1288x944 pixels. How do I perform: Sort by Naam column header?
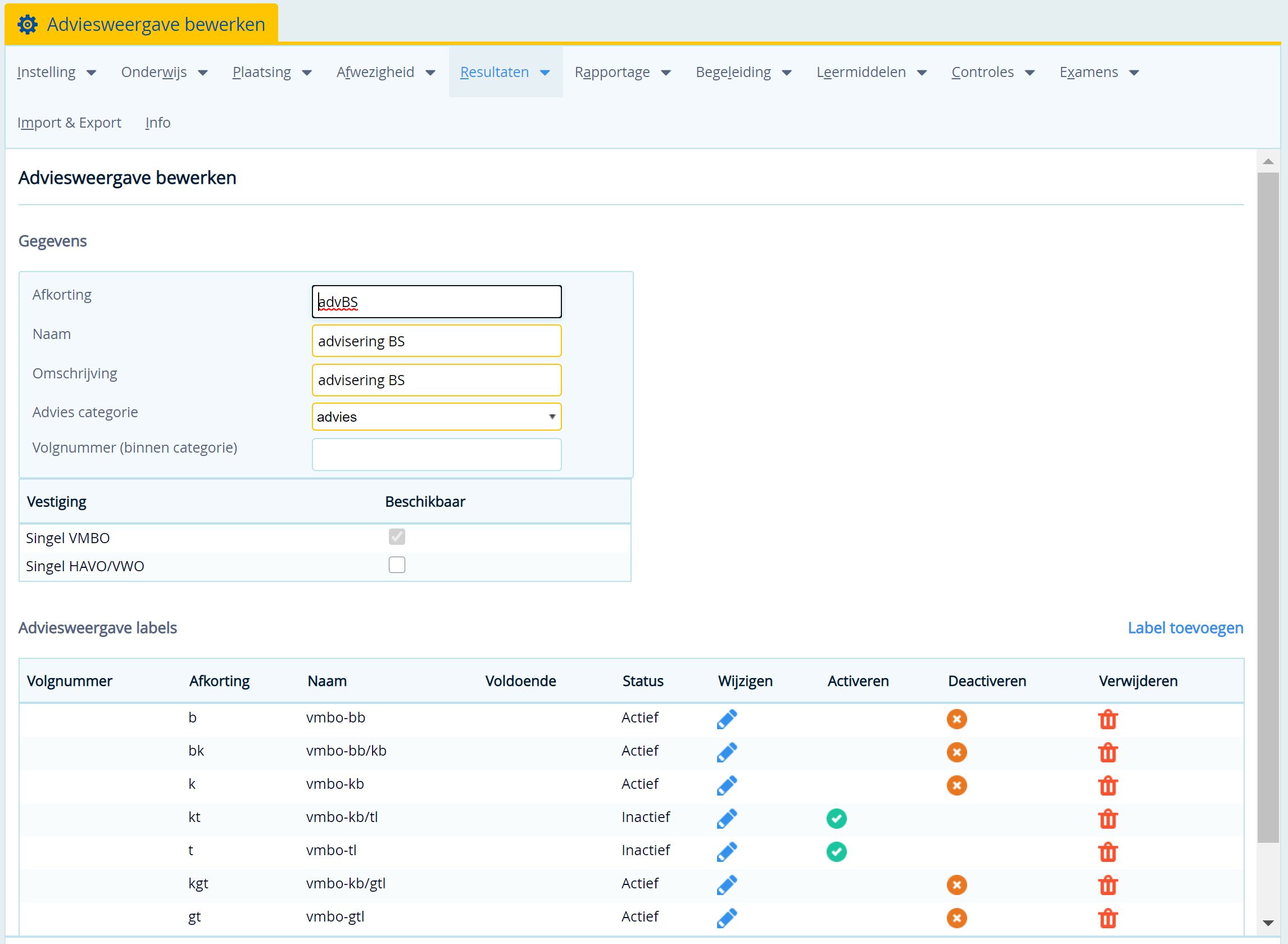326,680
